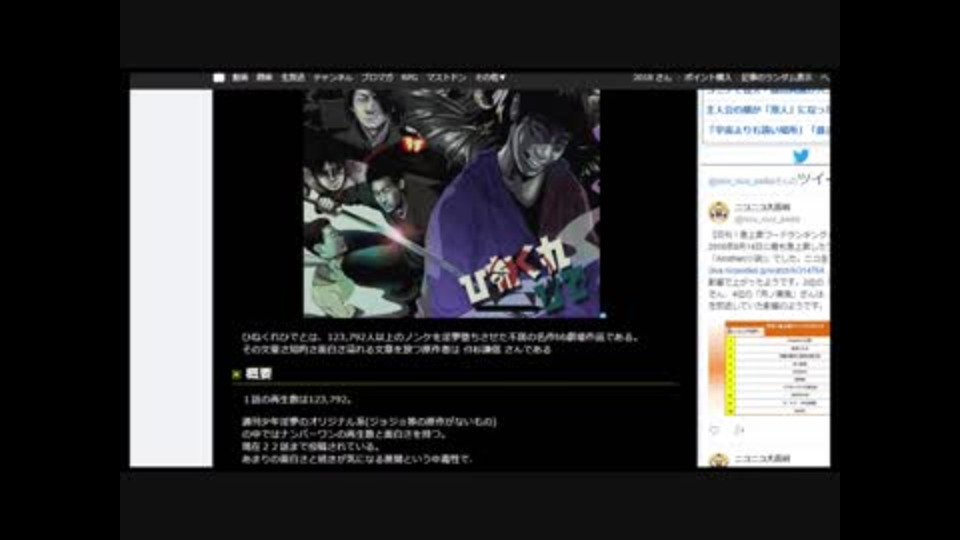The height and width of the screenshot is (540, 960).
Task: Expand the その他 dropdown in header
Action: click(490, 78)
